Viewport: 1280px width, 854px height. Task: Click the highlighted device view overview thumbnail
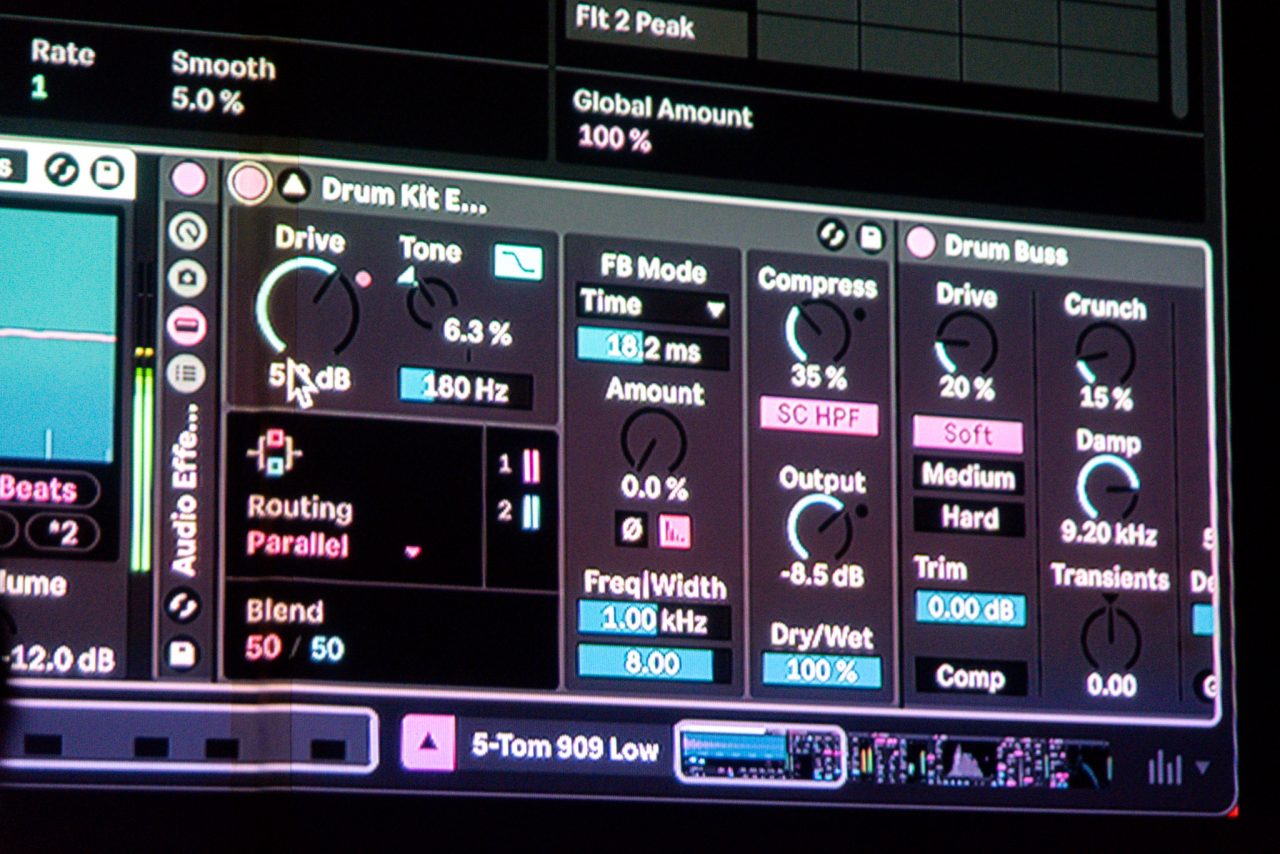pyautogui.click(x=760, y=756)
